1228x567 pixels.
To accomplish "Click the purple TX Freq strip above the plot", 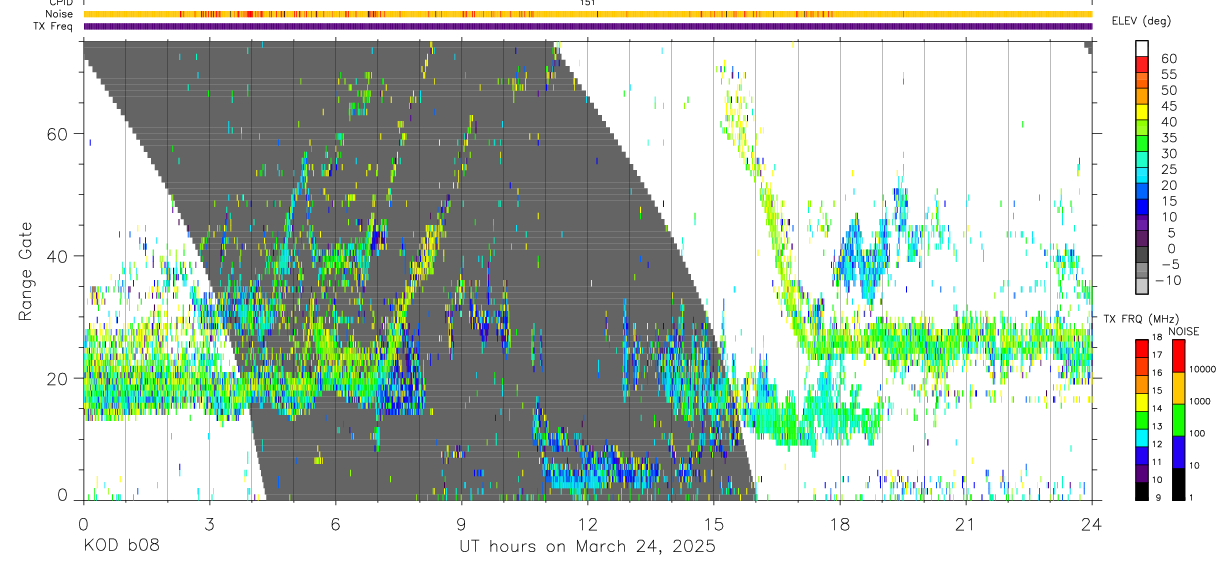I will pyautogui.click(x=587, y=26).
